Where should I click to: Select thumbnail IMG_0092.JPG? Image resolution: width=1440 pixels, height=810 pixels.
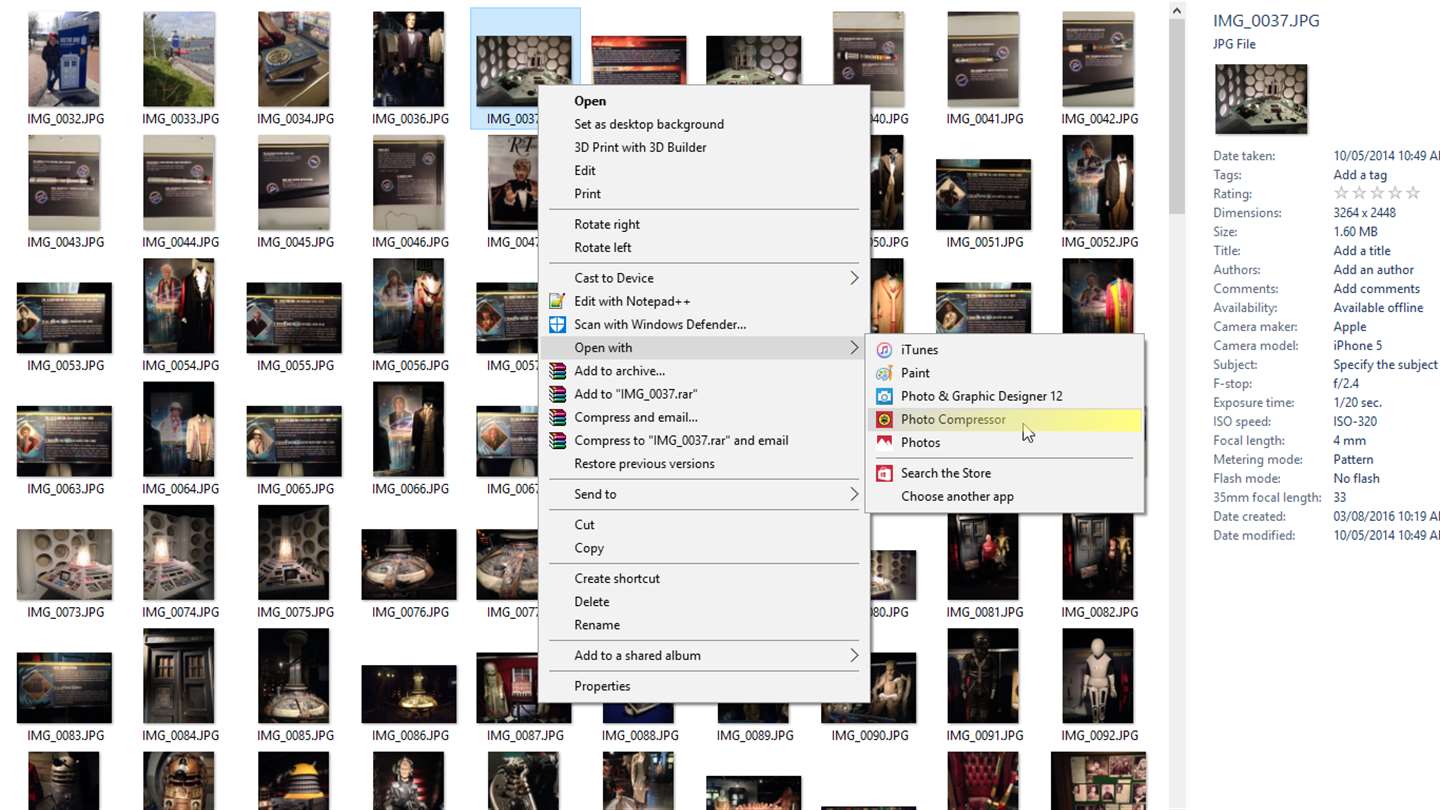point(1099,676)
